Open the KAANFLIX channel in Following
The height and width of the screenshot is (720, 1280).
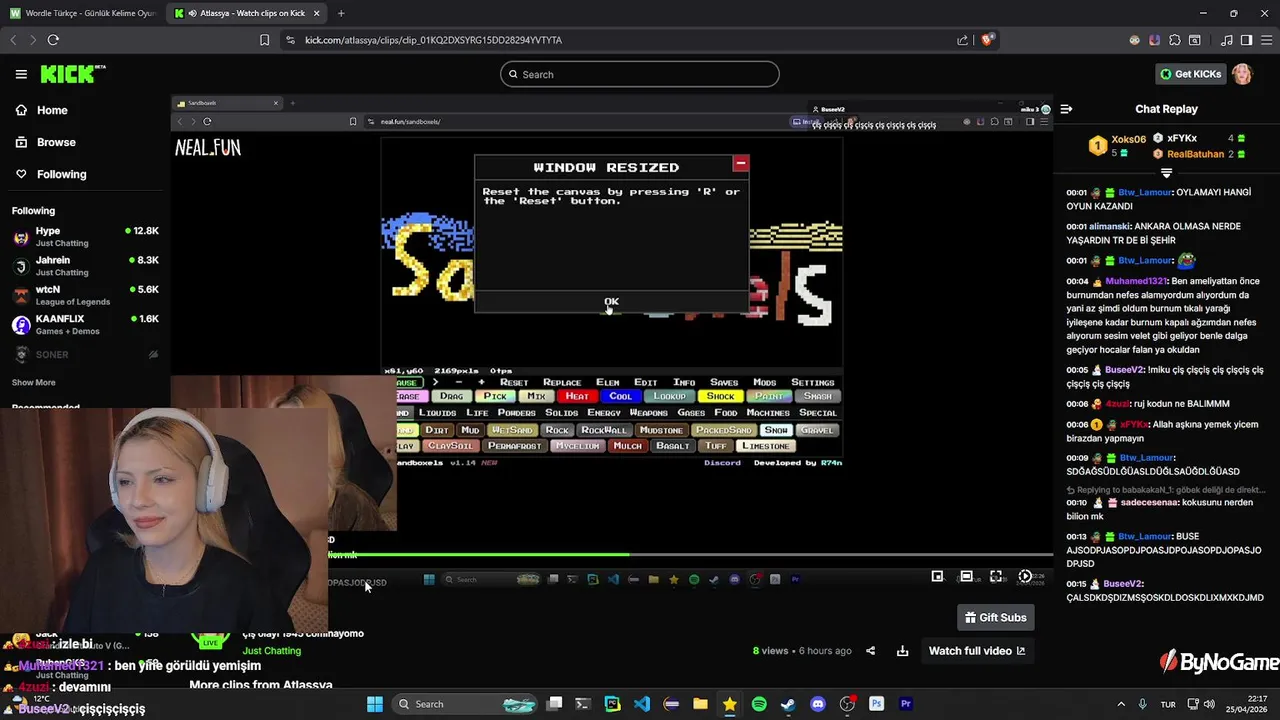tap(85, 324)
